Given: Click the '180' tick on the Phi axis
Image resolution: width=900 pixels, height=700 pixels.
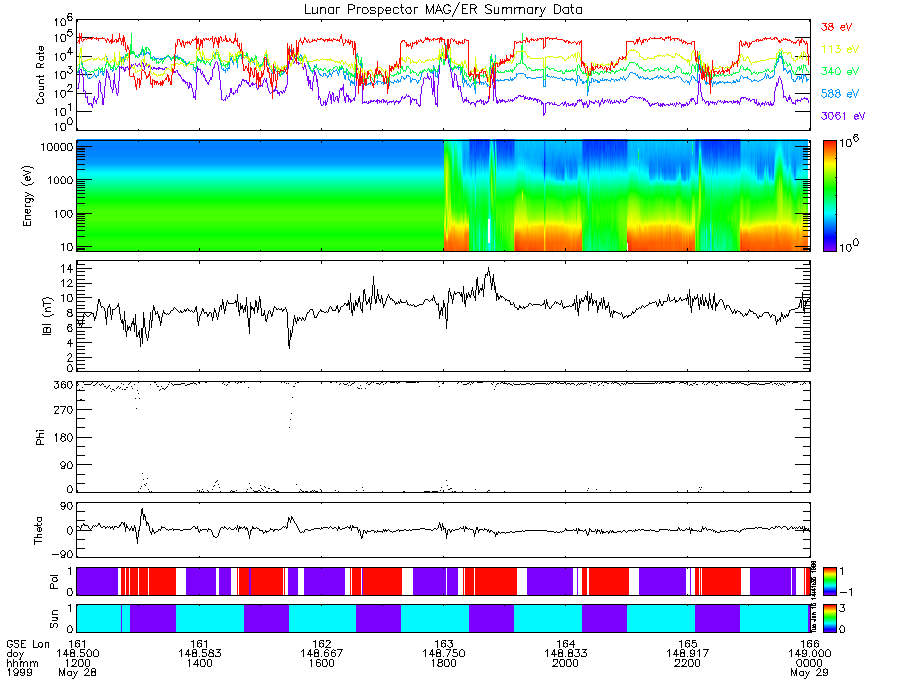Looking at the screenshot, I should pyautogui.click(x=63, y=438).
